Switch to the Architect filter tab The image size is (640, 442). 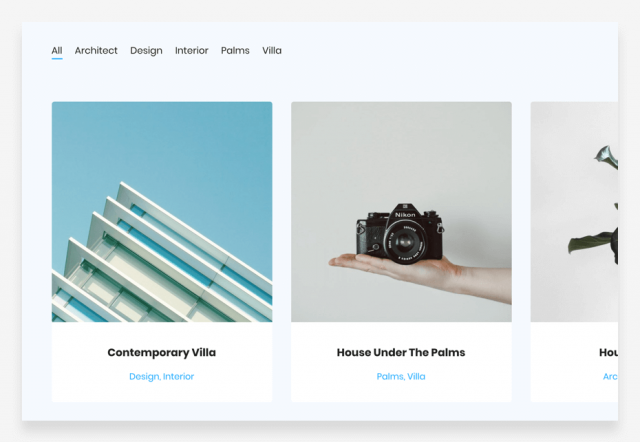[x=96, y=51]
